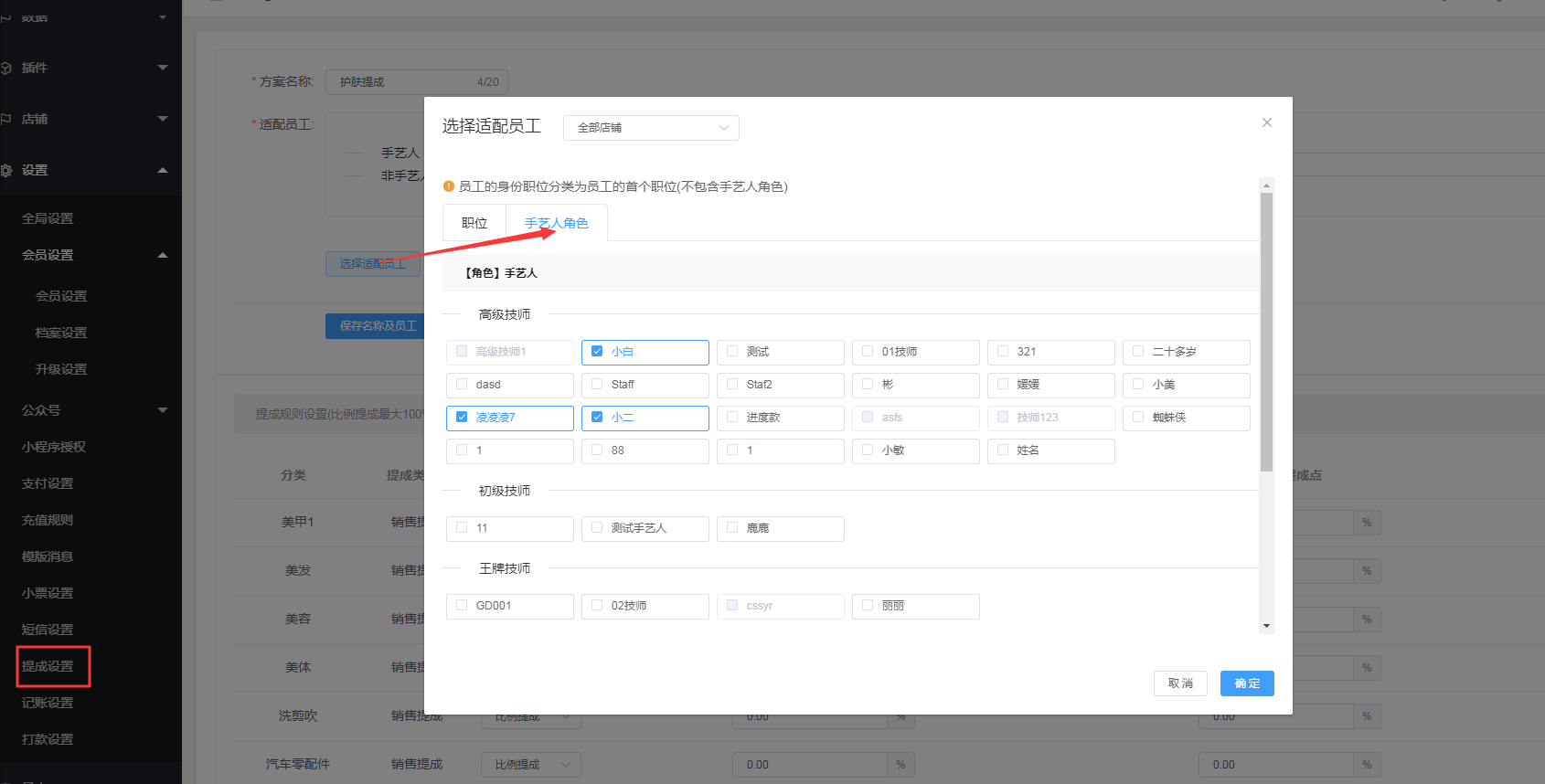
Task: Click the 确定 confirm button
Action: click(1246, 683)
